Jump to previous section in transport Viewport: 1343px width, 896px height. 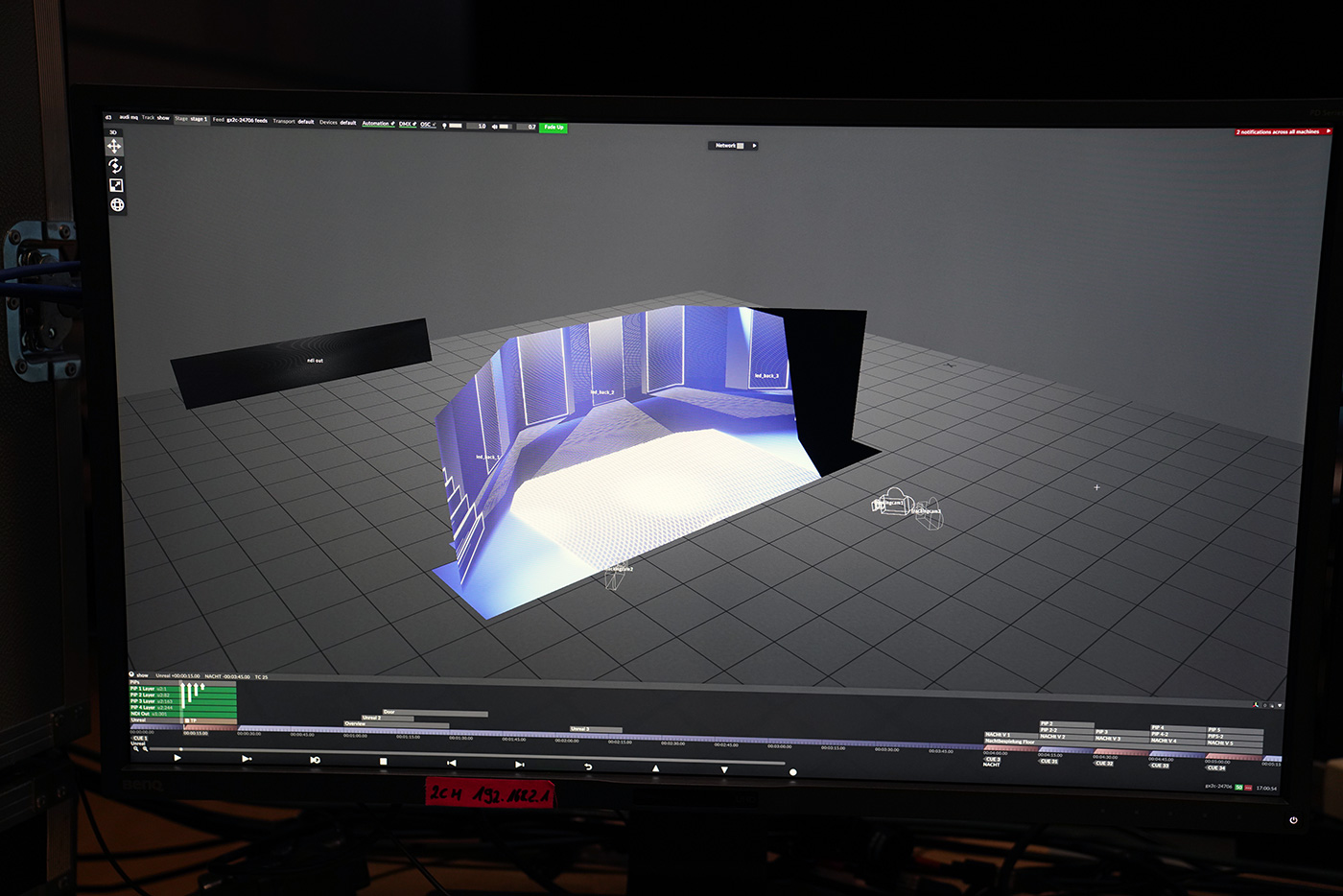[x=451, y=763]
